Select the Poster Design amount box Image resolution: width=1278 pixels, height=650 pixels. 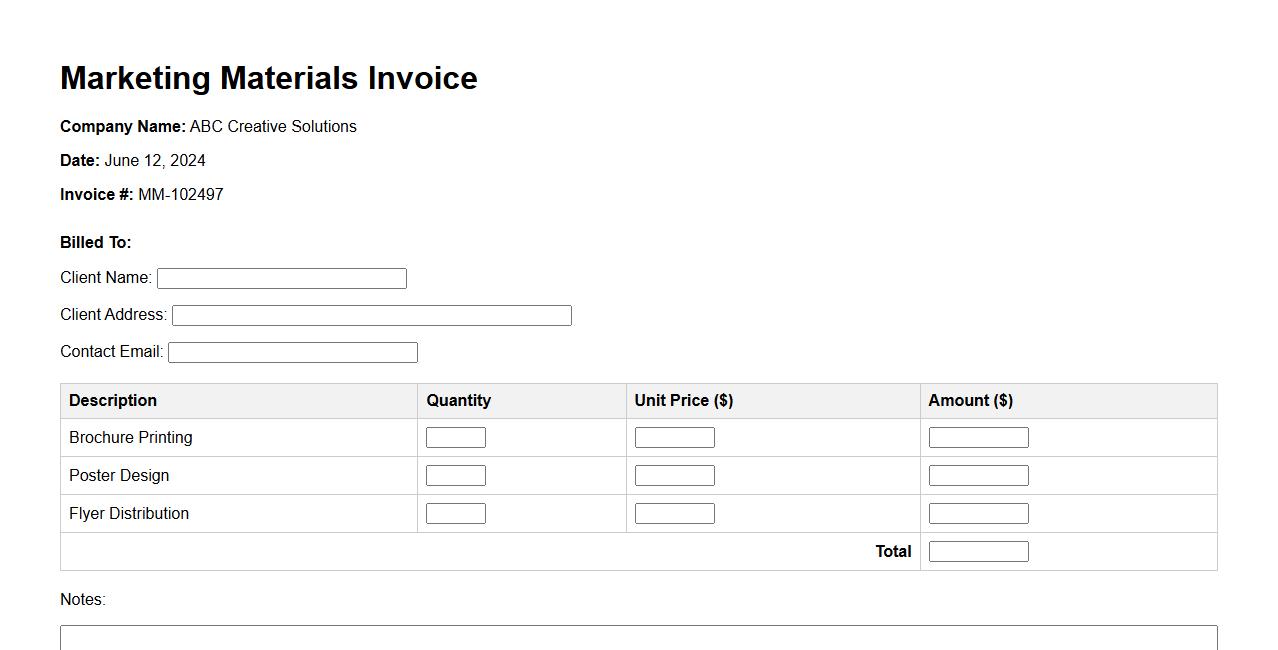click(978, 476)
